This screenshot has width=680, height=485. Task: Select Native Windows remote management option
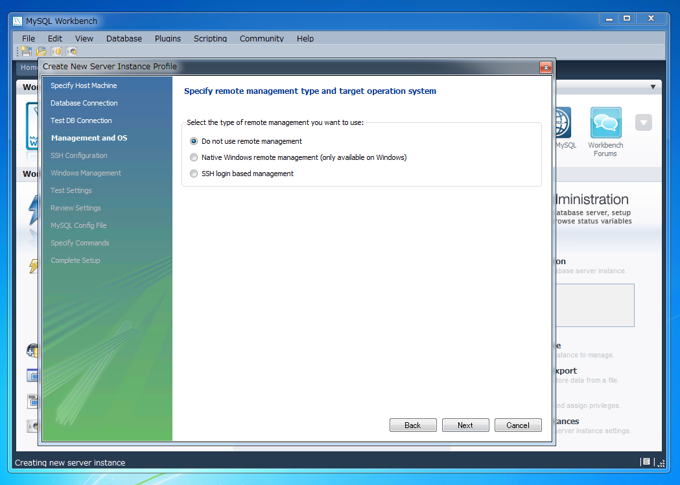tap(194, 157)
